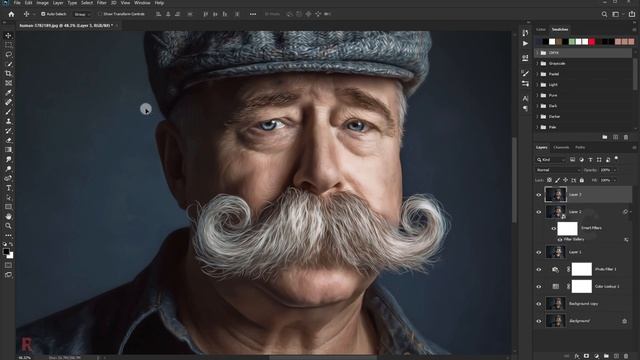Screen dimensions: 640x360
Task: Click Lock all padlock icon in Layers
Action: (x=582, y=180)
